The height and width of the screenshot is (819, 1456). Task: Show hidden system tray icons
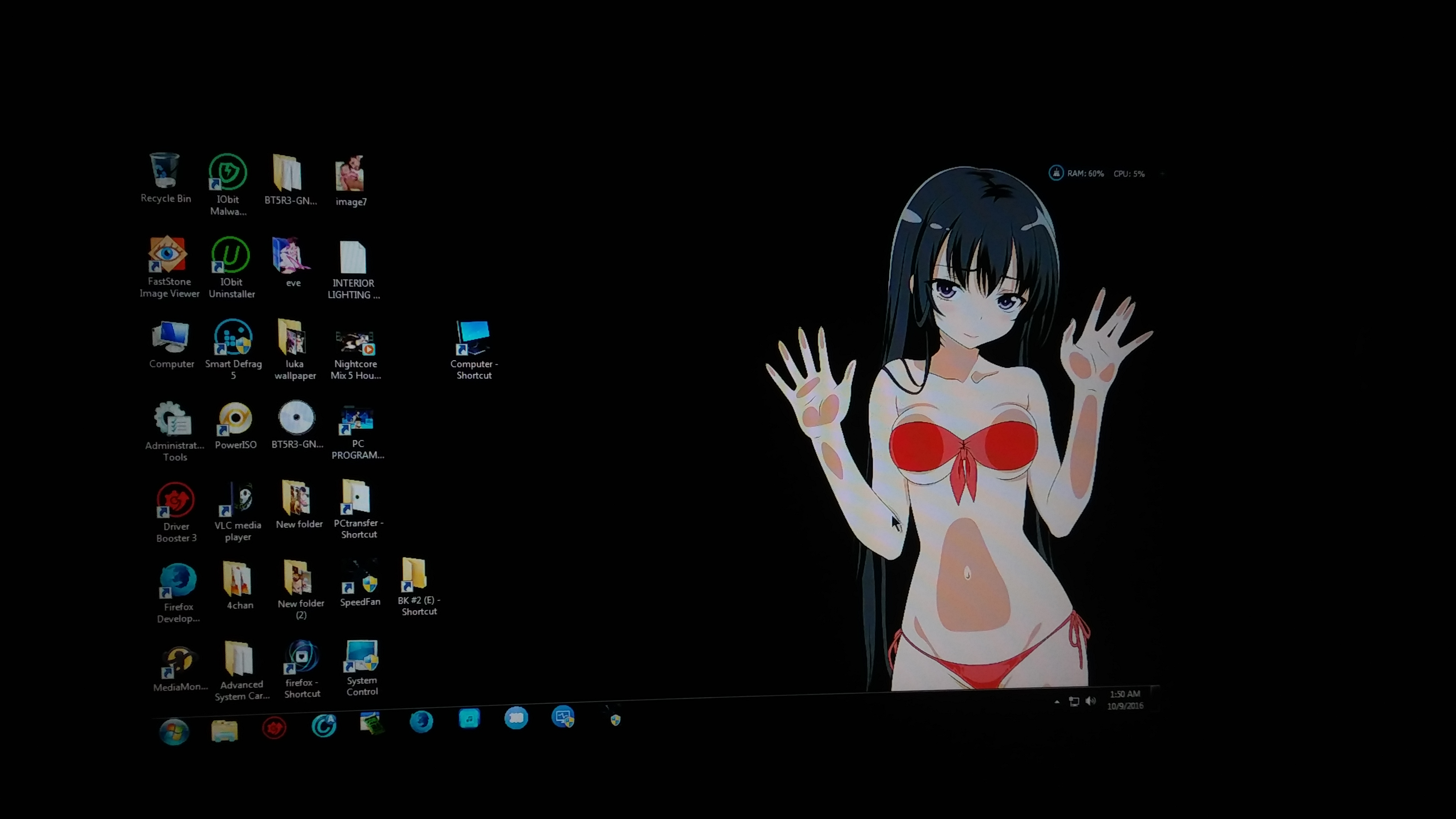(x=1056, y=702)
